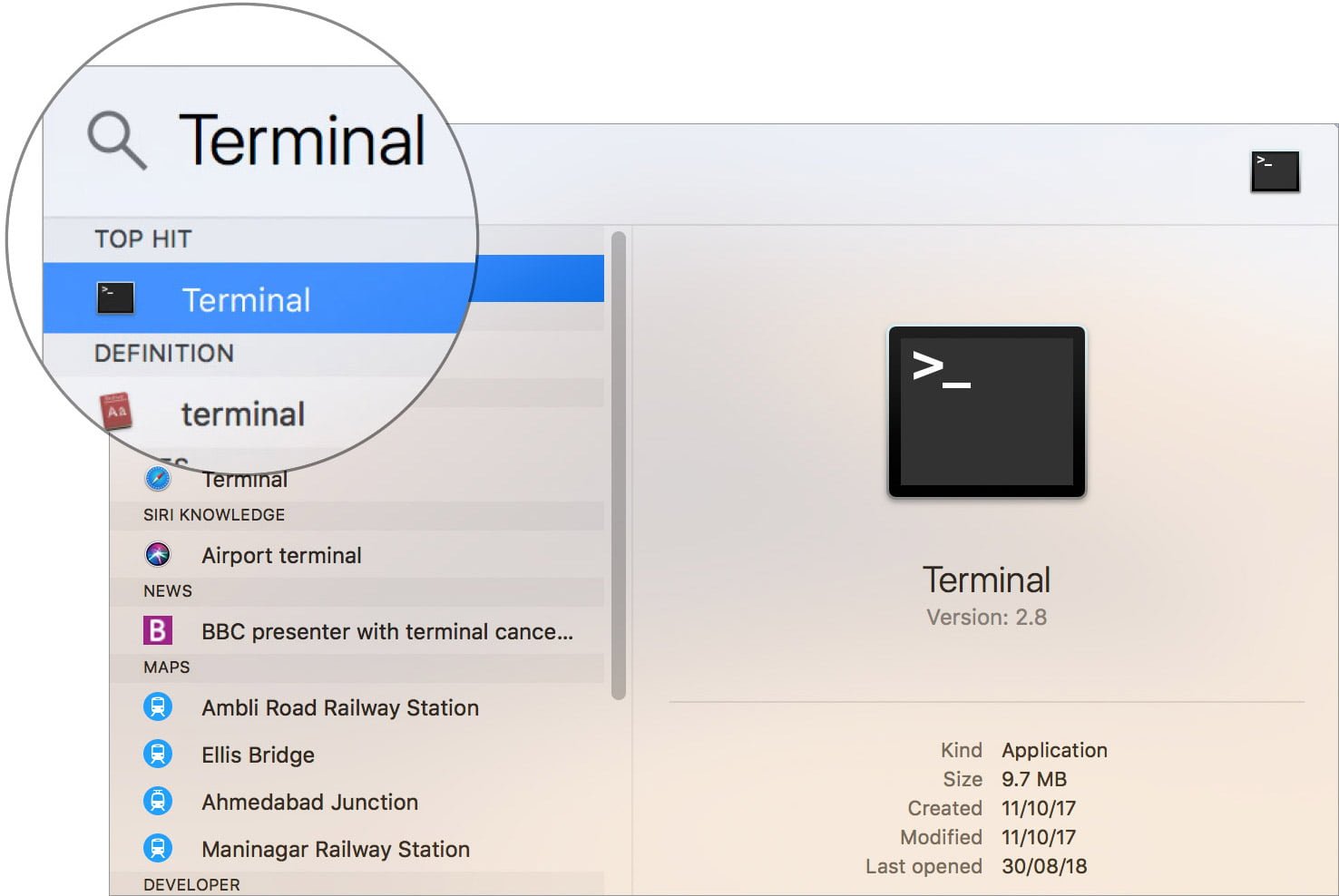The height and width of the screenshot is (896, 1339).
Task: Select the Terminal top hit result
Action: (x=323, y=298)
